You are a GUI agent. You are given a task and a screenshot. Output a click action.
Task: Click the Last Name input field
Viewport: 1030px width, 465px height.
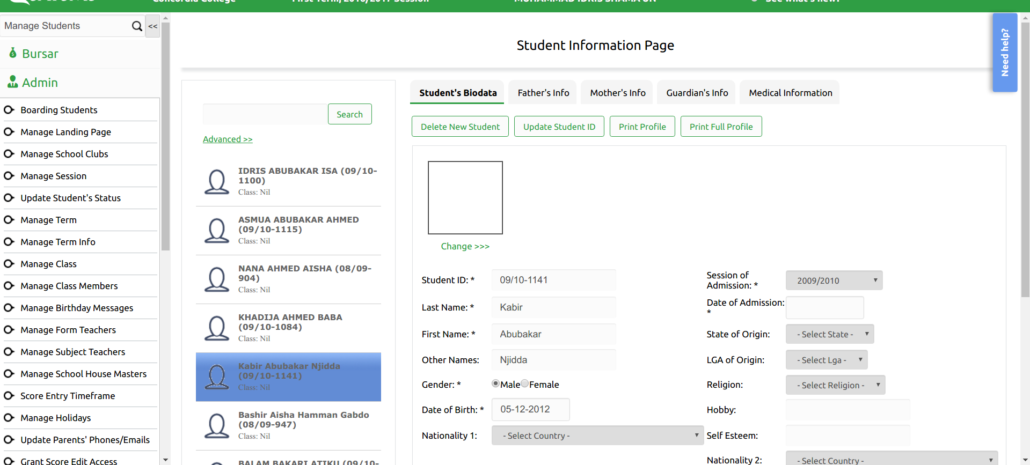click(x=554, y=307)
